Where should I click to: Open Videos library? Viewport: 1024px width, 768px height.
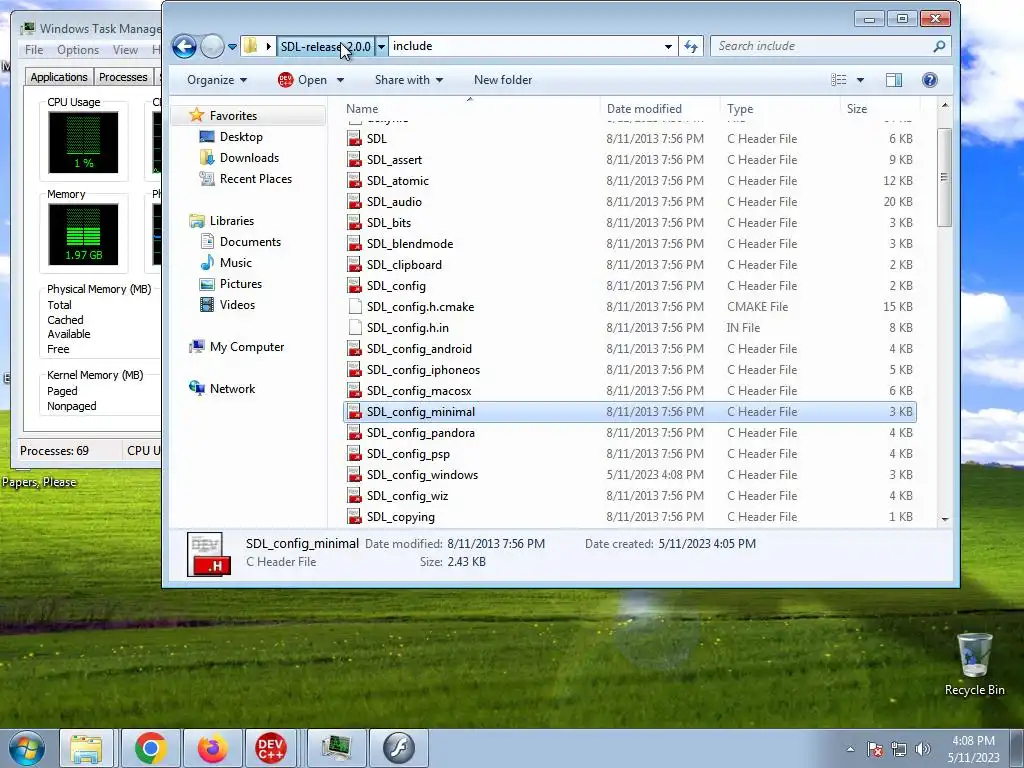click(x=237, y=304)
